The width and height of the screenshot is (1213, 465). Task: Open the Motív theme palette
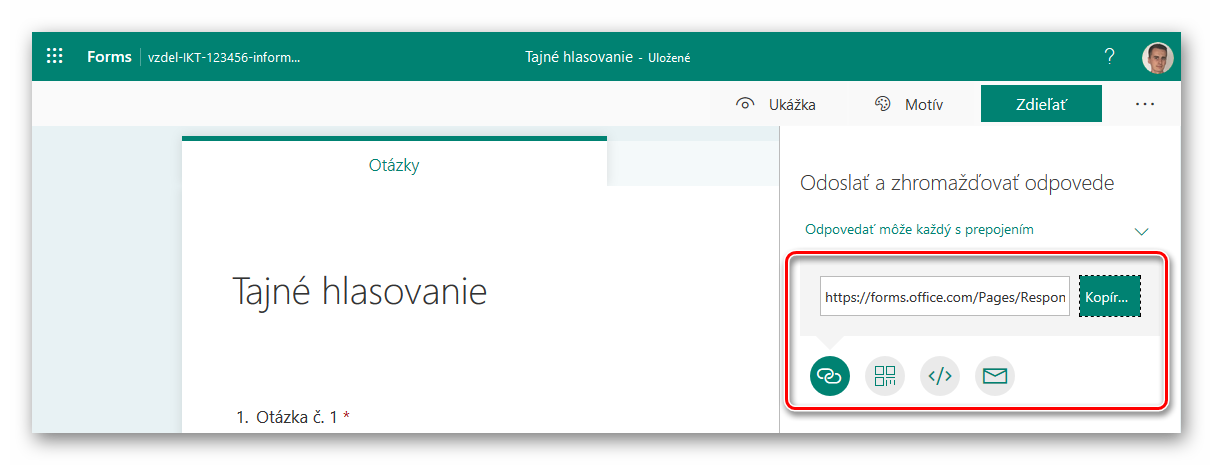[908, 104]
